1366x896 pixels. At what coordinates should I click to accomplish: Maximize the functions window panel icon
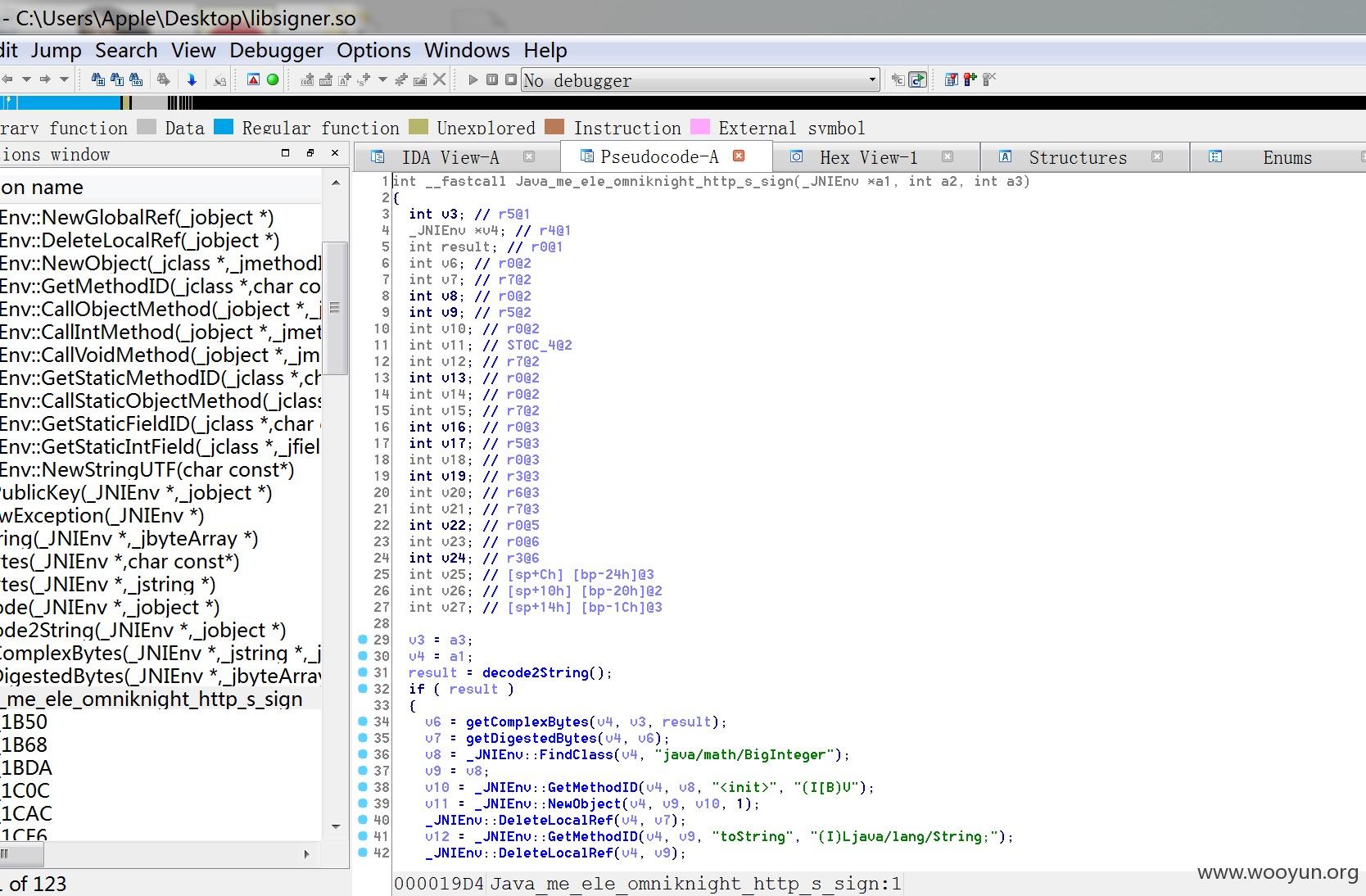click(285, 153)
